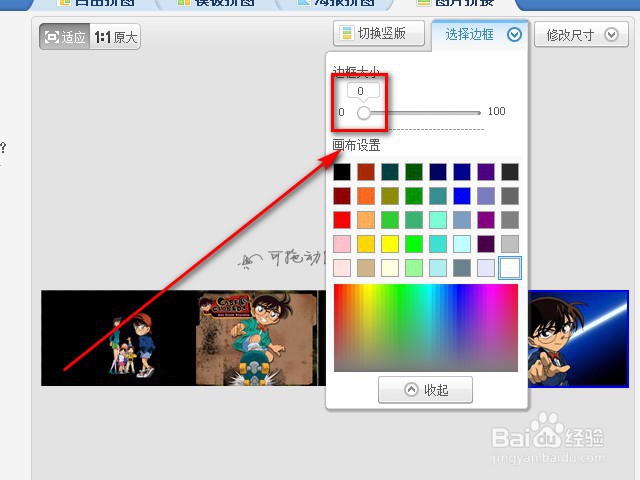Click the 画布设置 heading
Screen dimensions: 640x480
click(356, 145)
